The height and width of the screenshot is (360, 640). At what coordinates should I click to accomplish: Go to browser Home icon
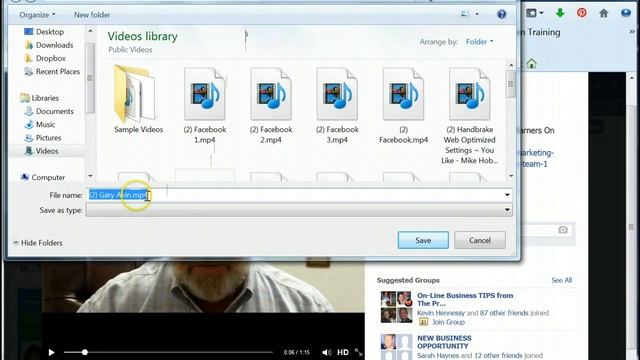603,13
